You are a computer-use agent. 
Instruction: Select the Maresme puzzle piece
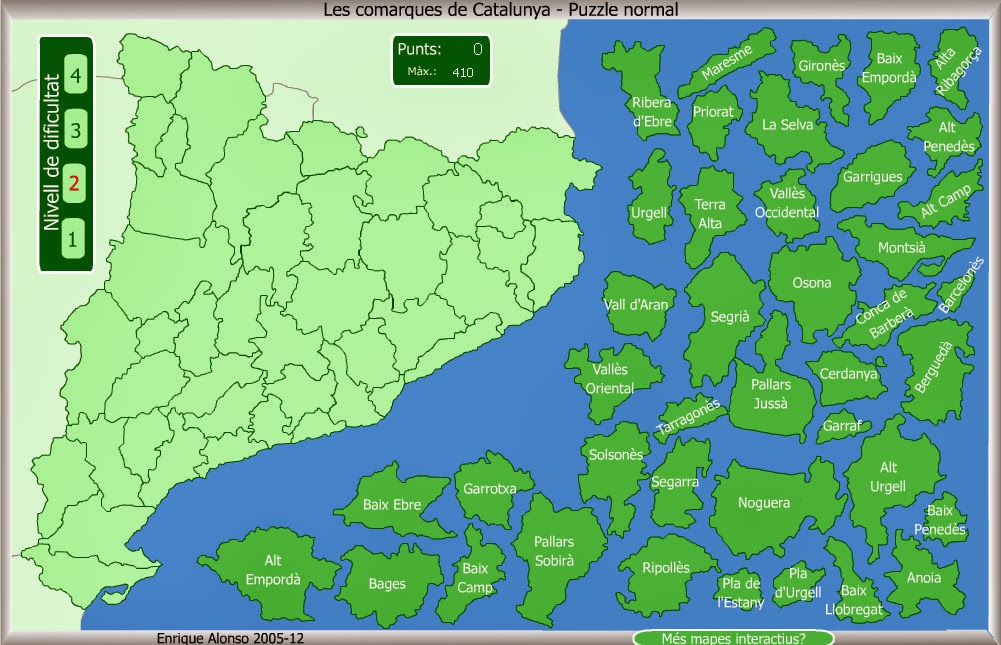[x=731, y=58]
